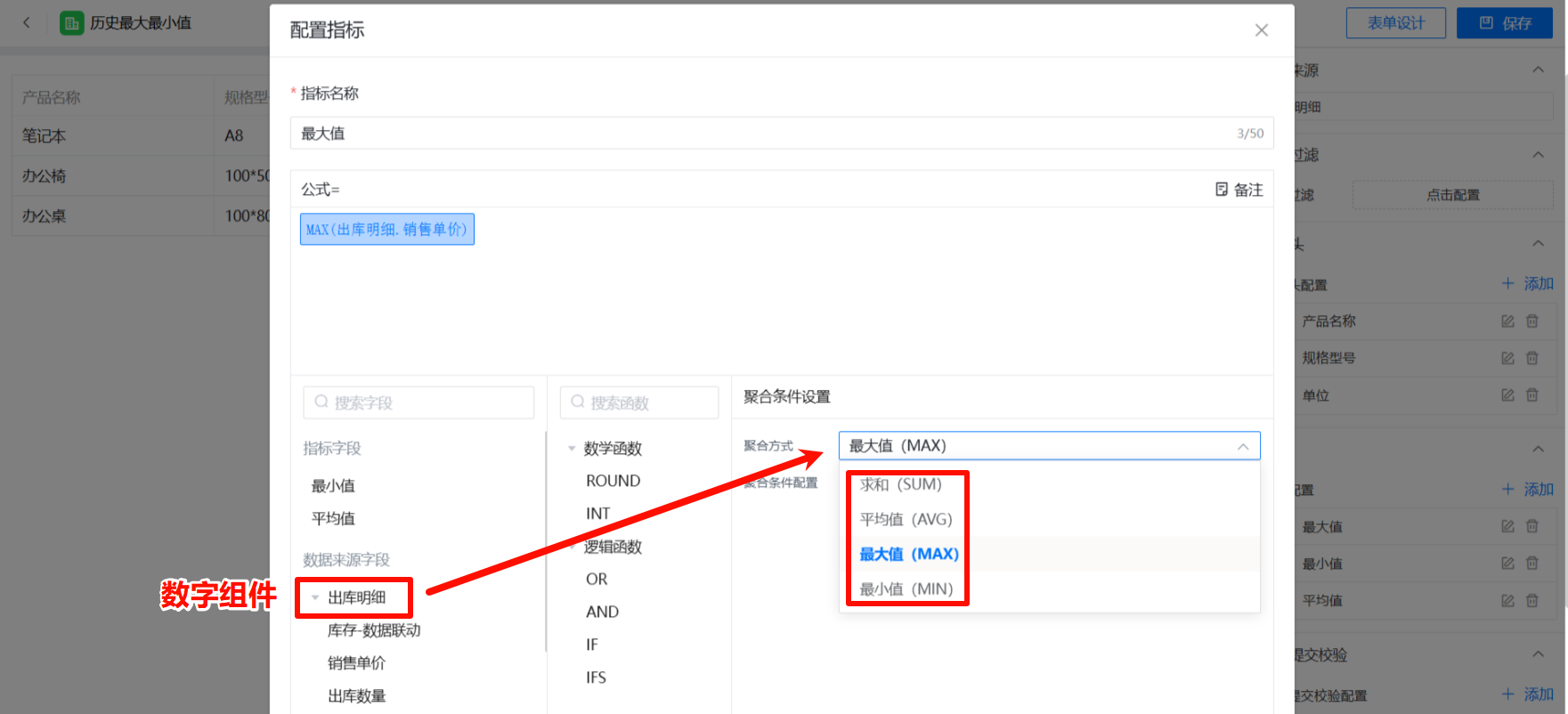The width and height of the screenshot is (1568, 714).
Task: Click the edit icon beside 最大值 in right panel
Action: tap(1507, 526)
